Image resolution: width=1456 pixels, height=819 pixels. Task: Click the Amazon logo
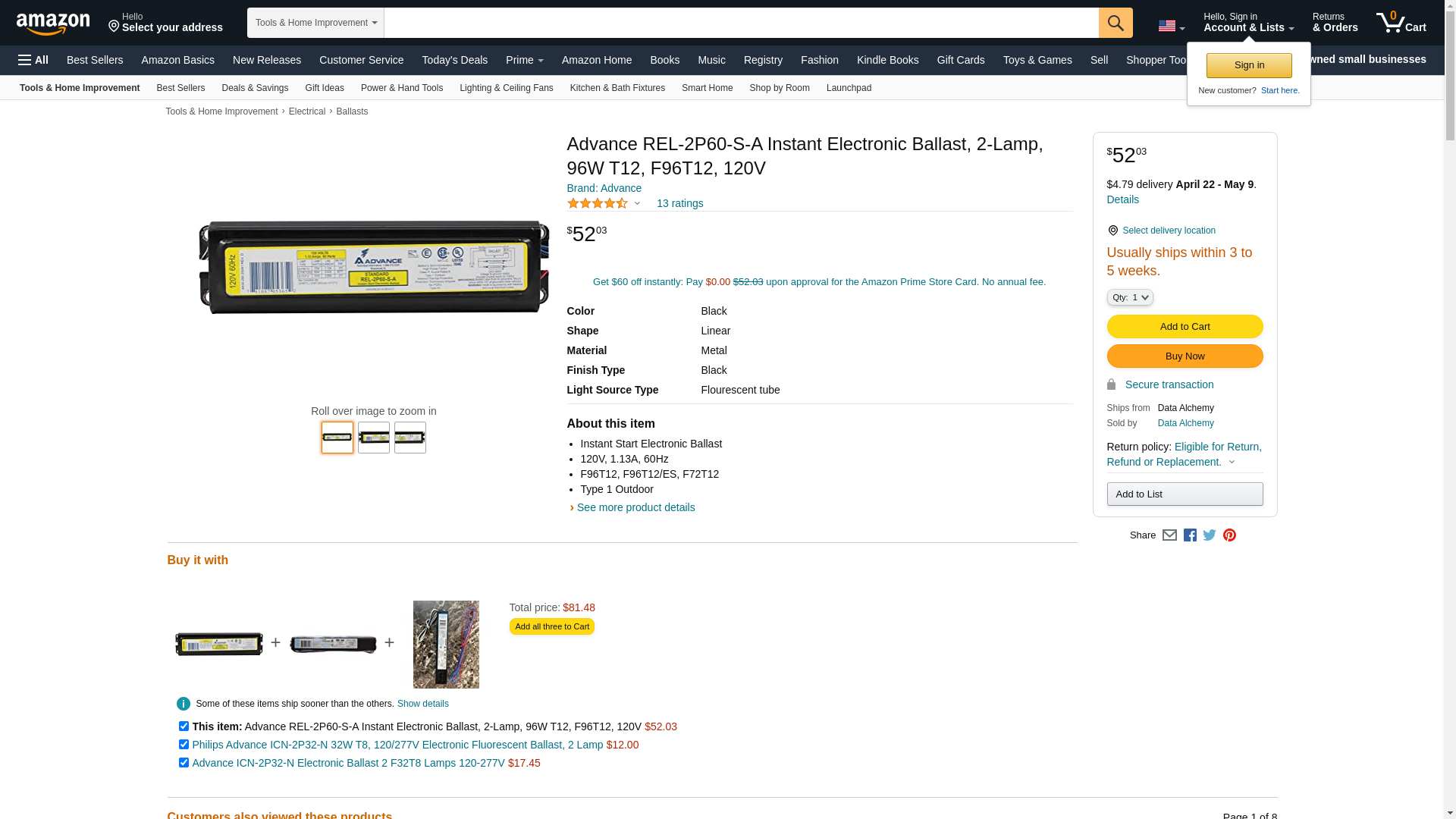click(53, 24)
